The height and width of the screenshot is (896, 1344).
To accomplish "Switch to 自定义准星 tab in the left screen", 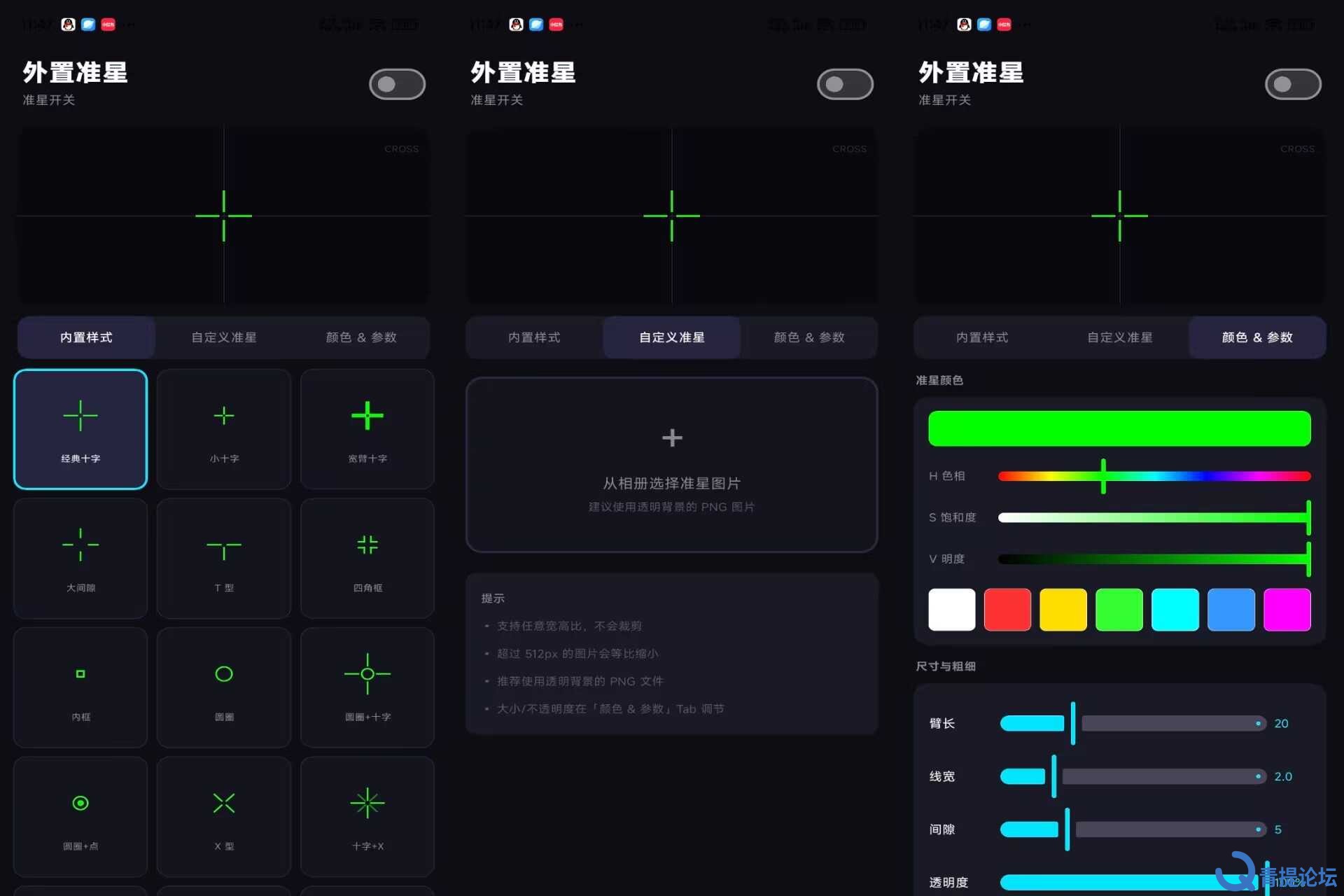I will coord(224,337).
